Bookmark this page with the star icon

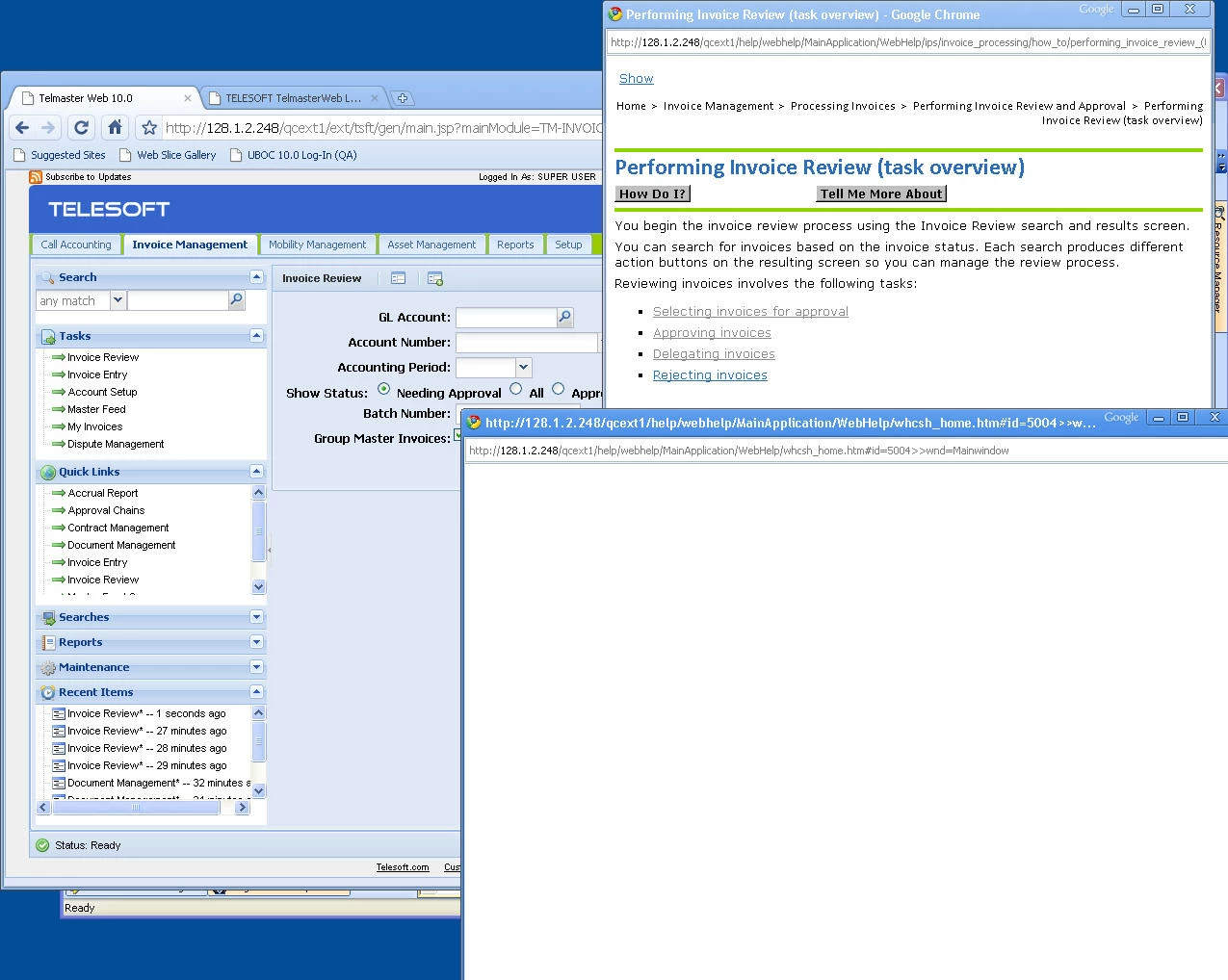point(148,127)
